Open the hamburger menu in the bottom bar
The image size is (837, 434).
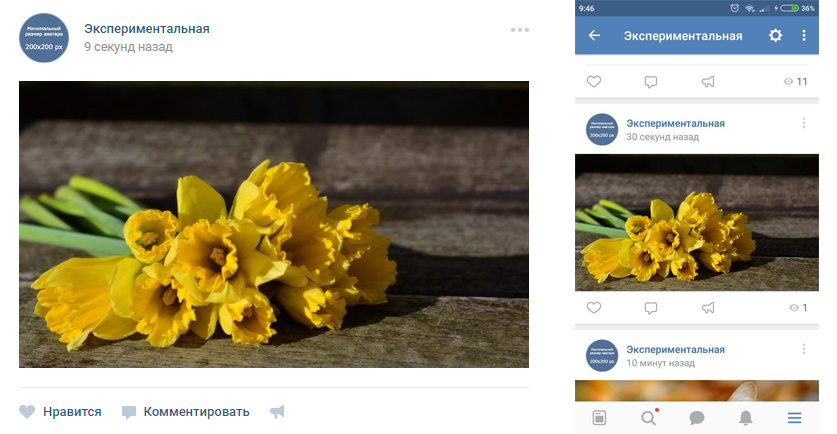(794, 417)
